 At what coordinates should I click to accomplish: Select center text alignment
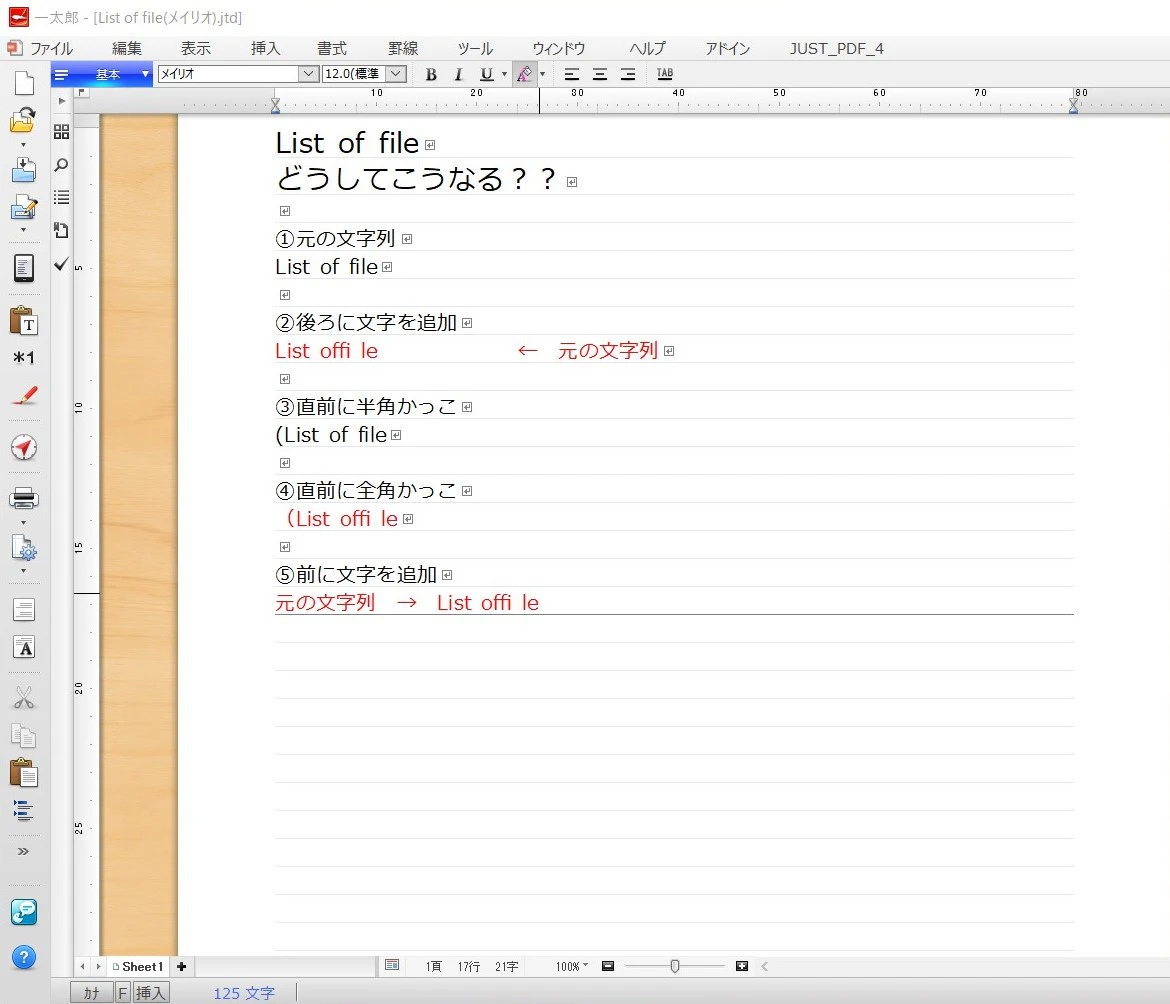click(599, 74)
